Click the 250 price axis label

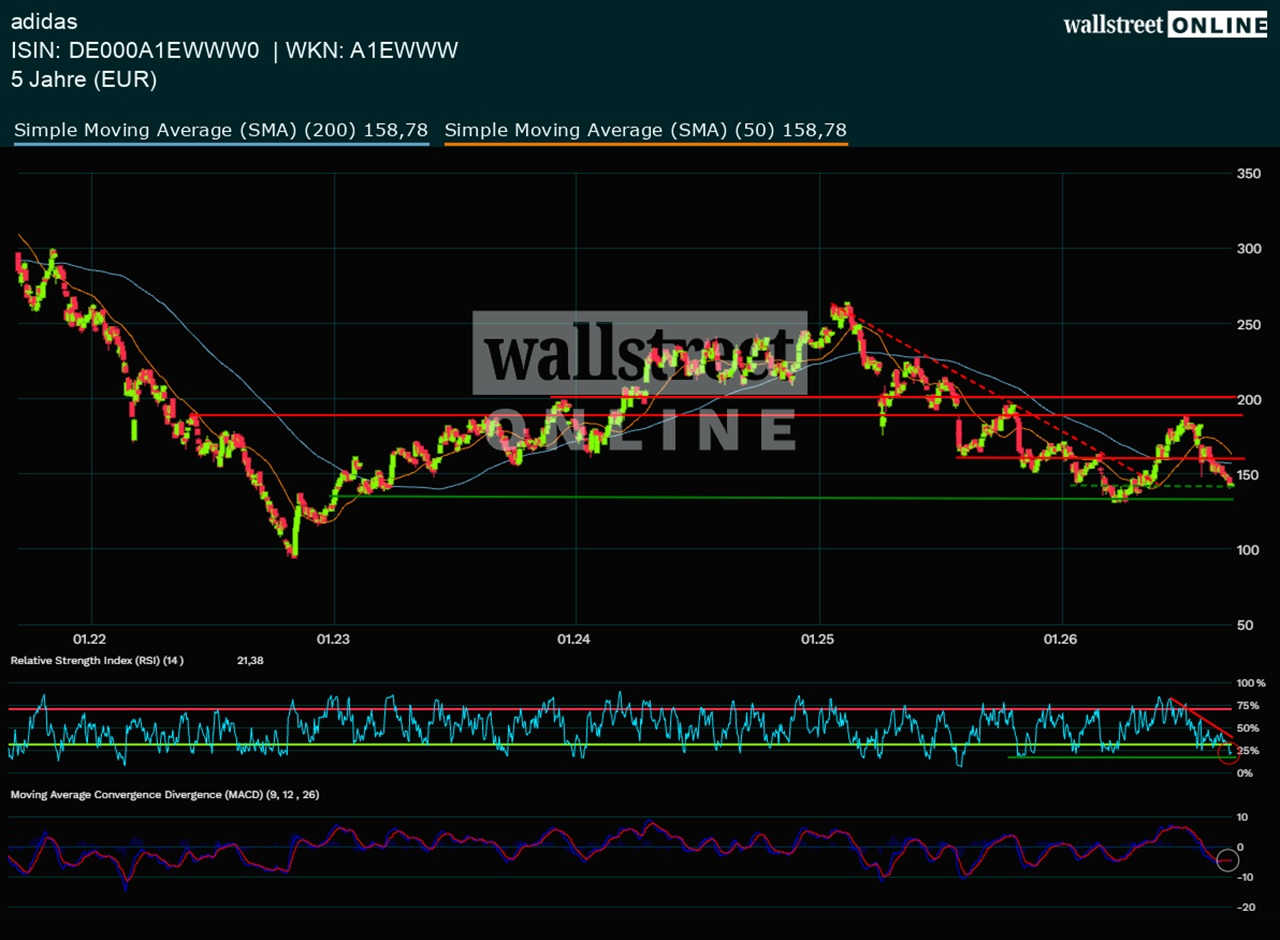1248,325
